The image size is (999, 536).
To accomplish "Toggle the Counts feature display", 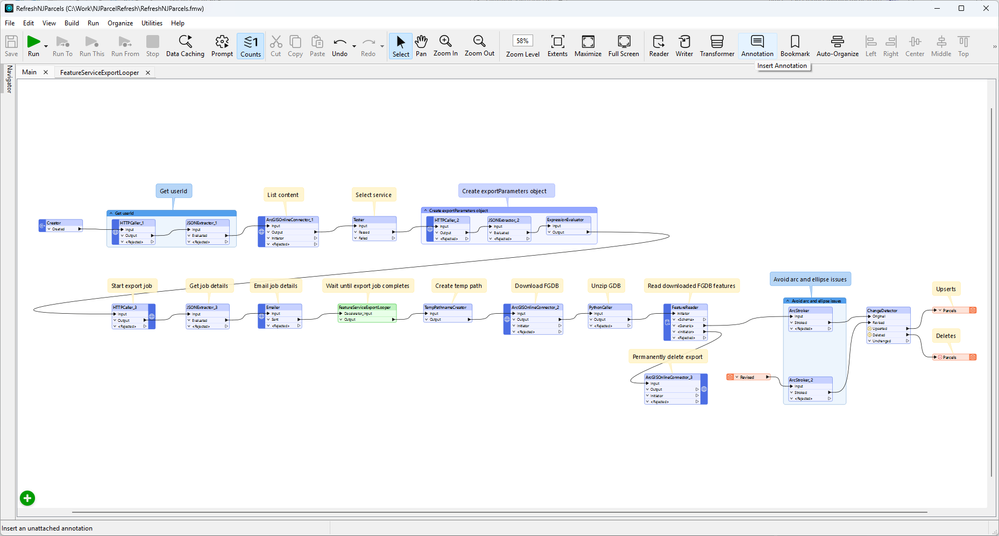I will [x=250, y=47].
